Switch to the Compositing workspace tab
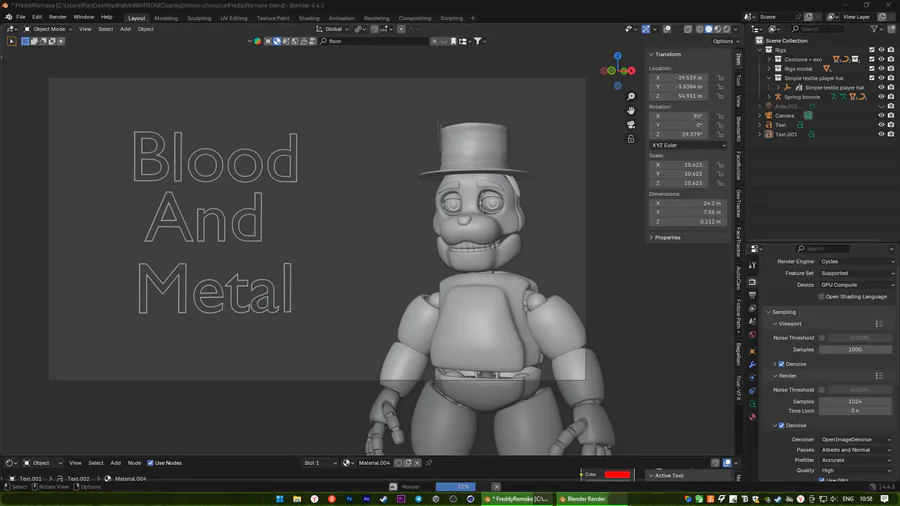The height and width of the screenshot is (506, 900). [414, 18]
